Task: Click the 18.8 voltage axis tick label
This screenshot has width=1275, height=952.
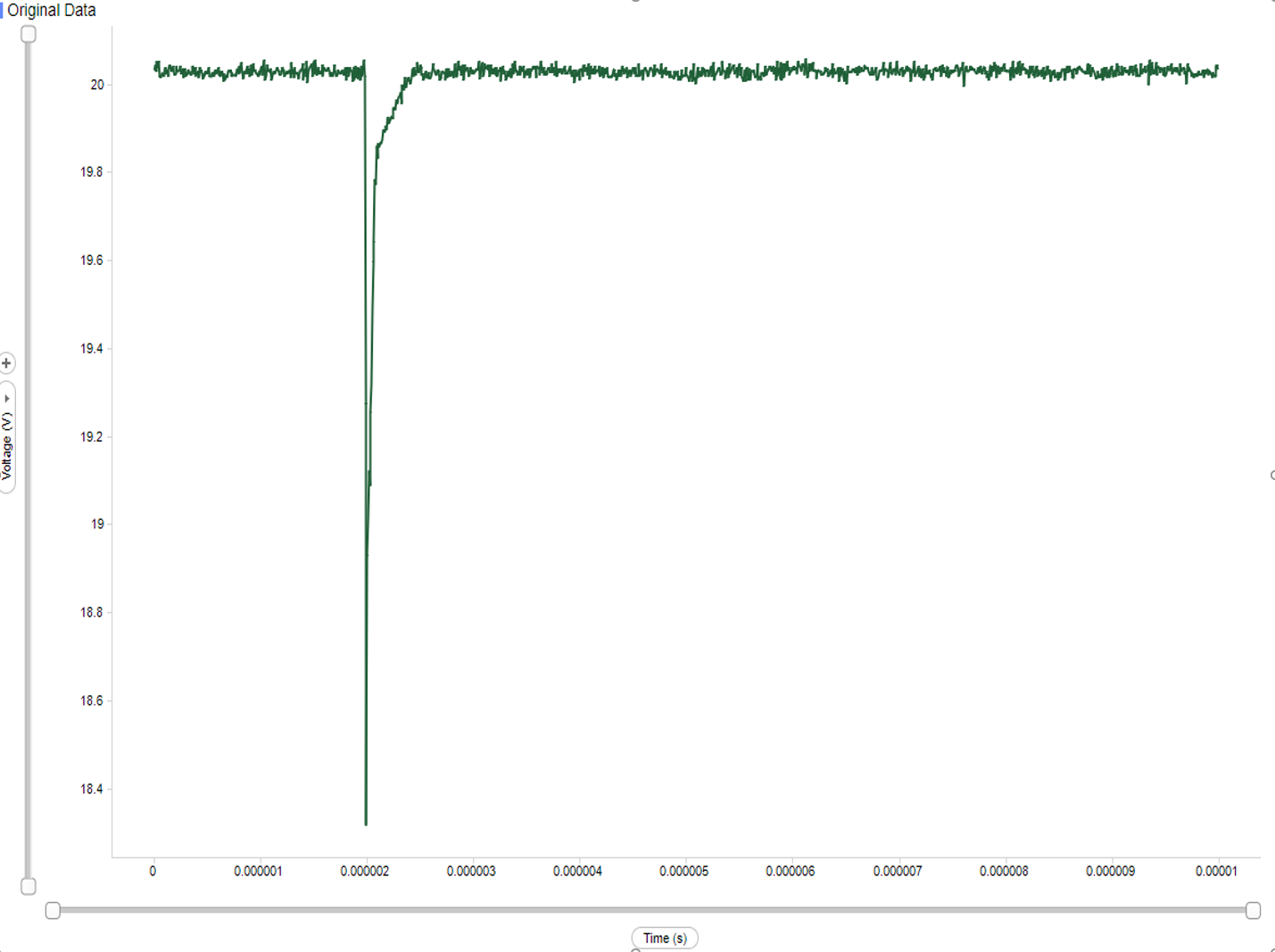Action: pos(92,612)
